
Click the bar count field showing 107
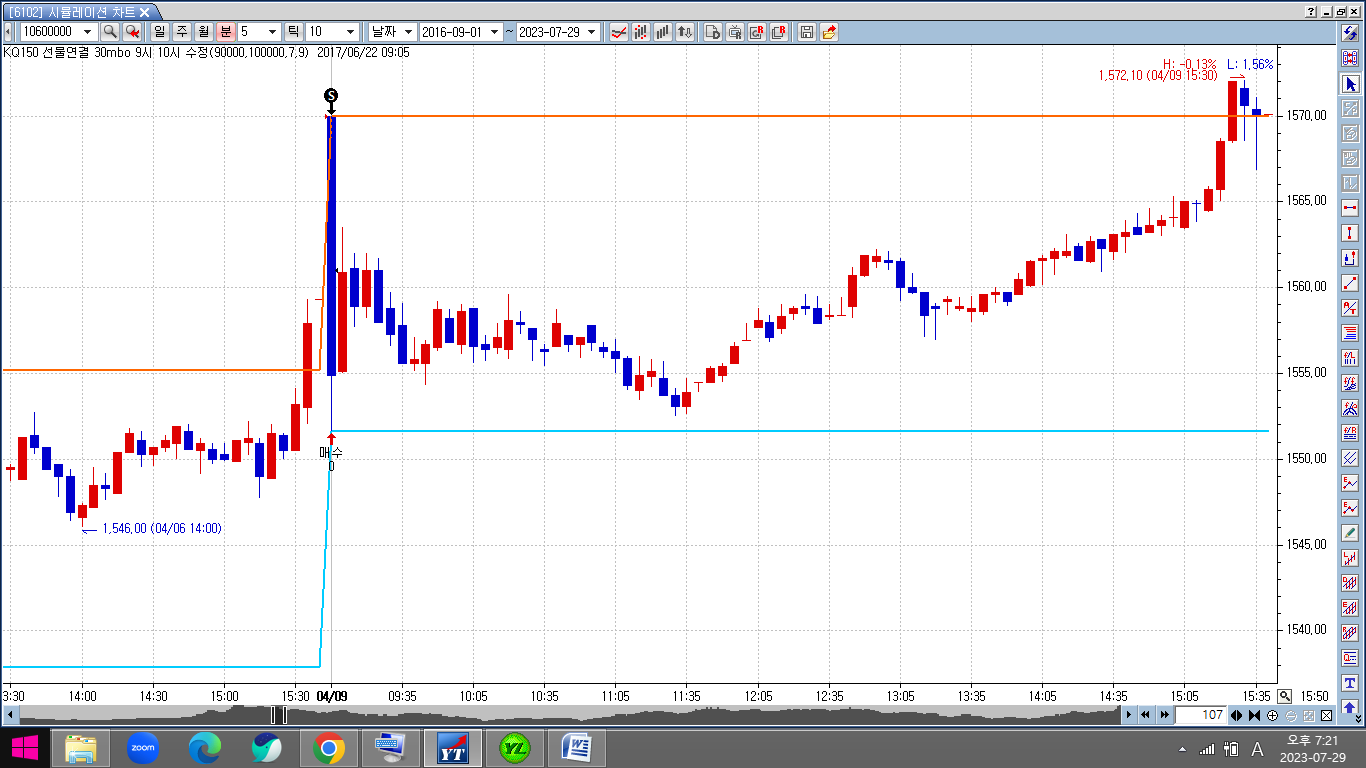(1200, 715)
